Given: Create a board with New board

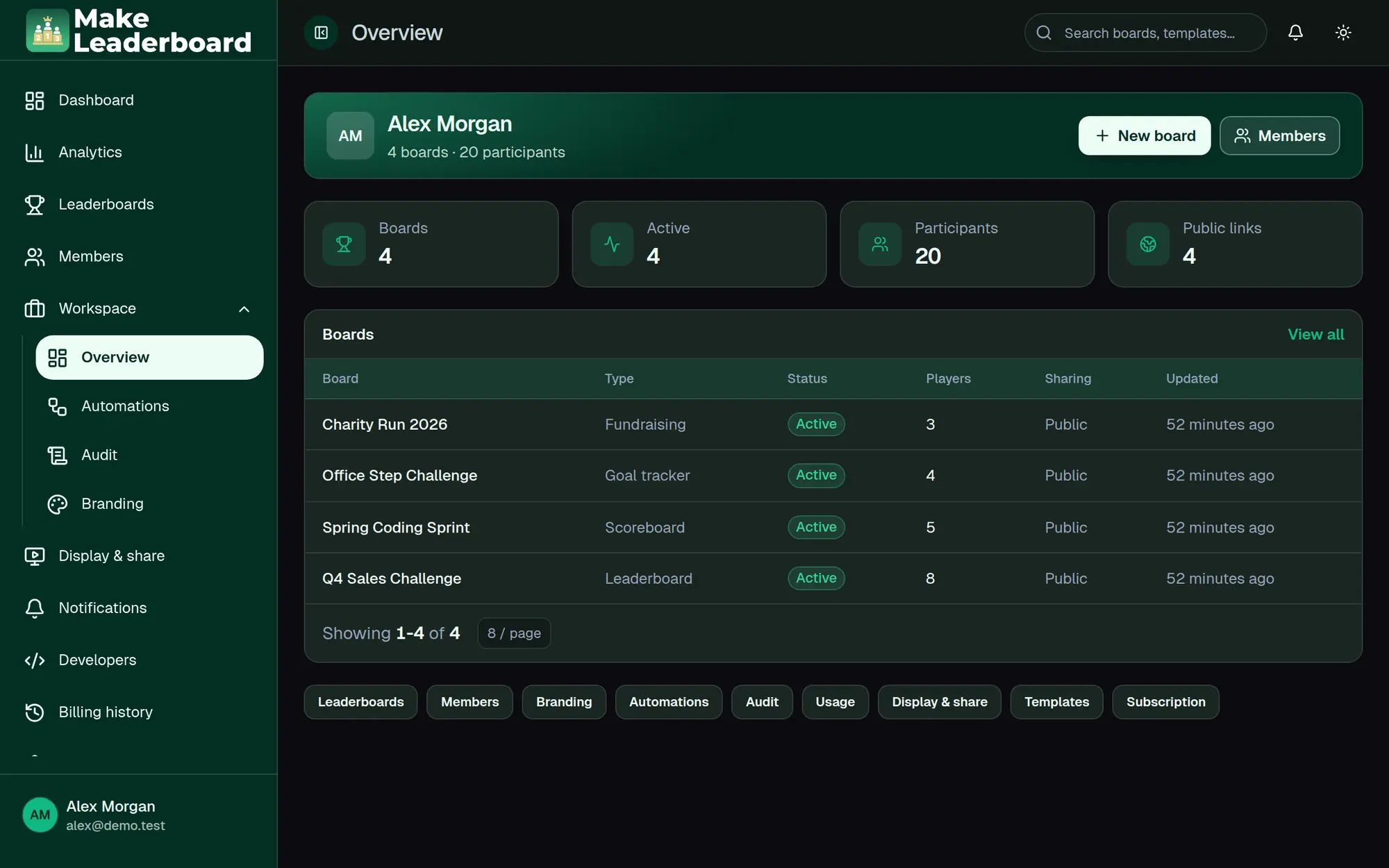Looking at the screenshot, I should [1145, 135].
